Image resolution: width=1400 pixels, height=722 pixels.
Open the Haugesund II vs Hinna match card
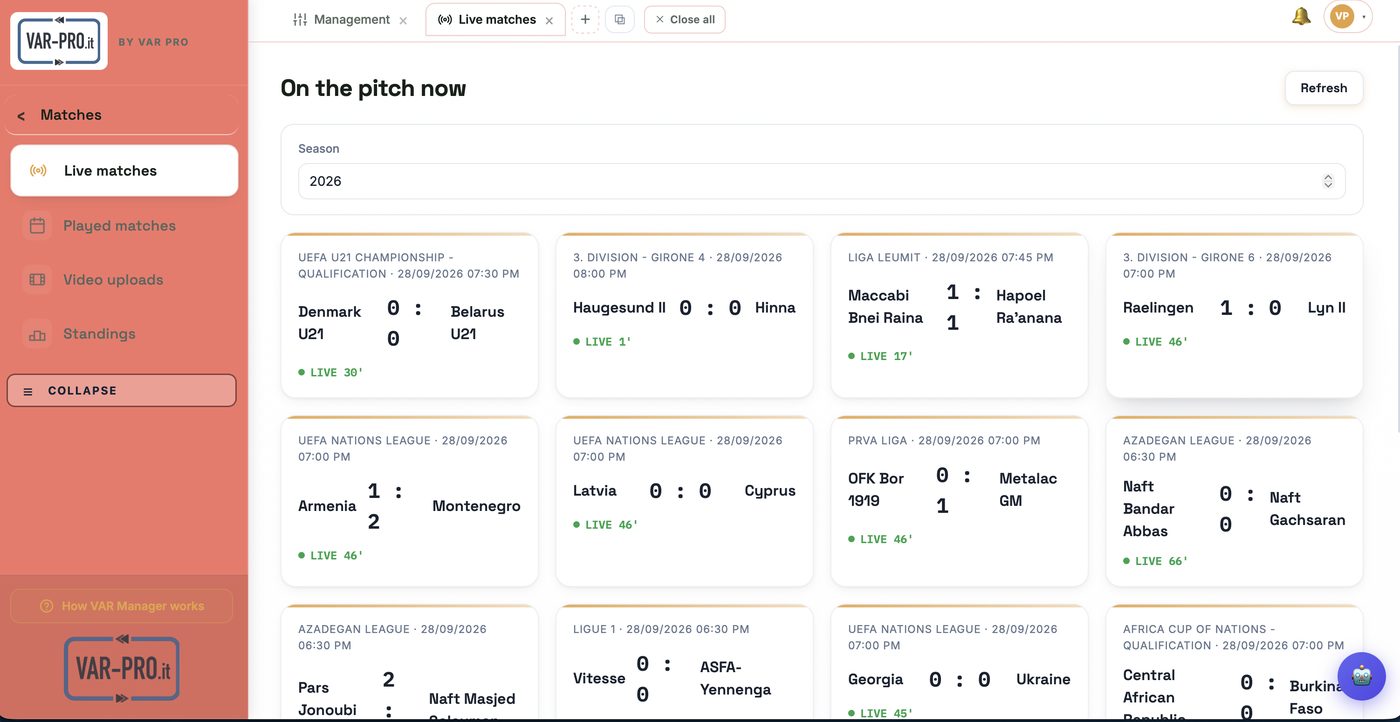(684, 316)
